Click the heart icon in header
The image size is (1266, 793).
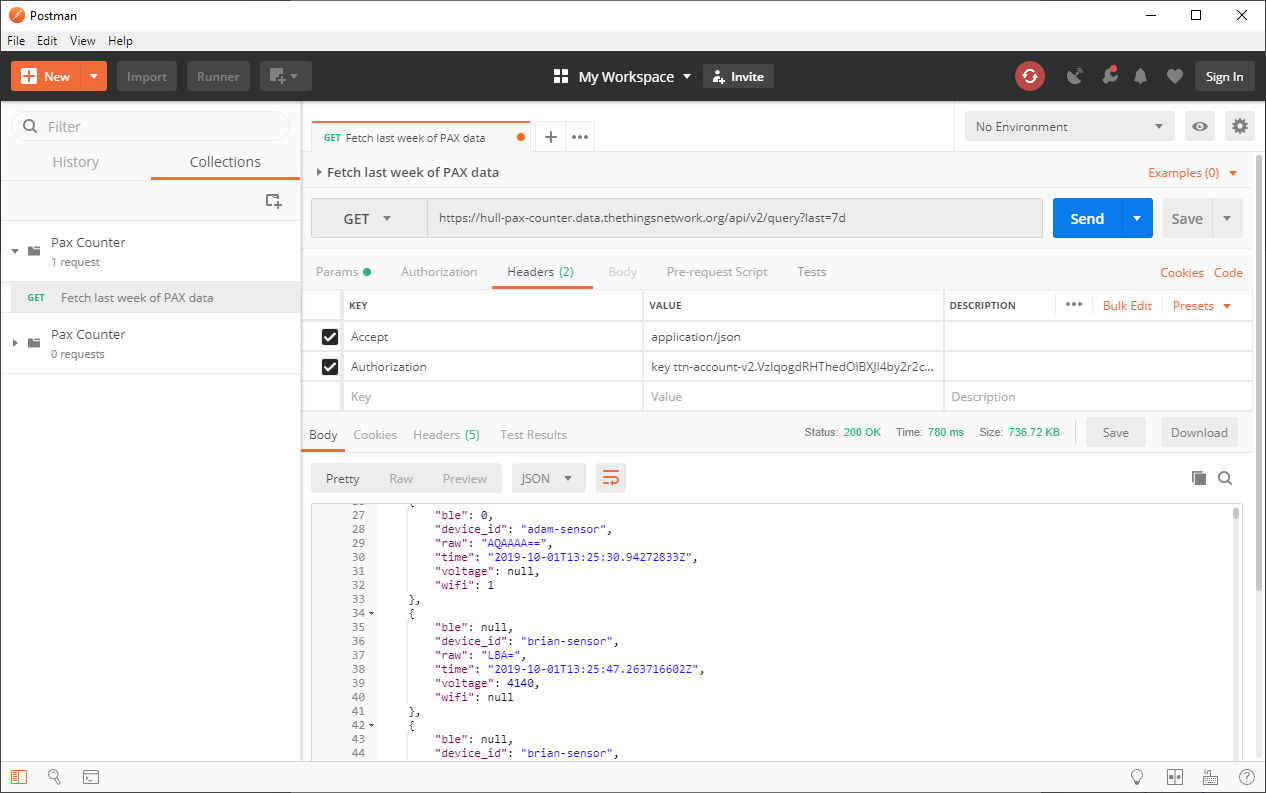pyautogui.click(x=1175, y=76)
